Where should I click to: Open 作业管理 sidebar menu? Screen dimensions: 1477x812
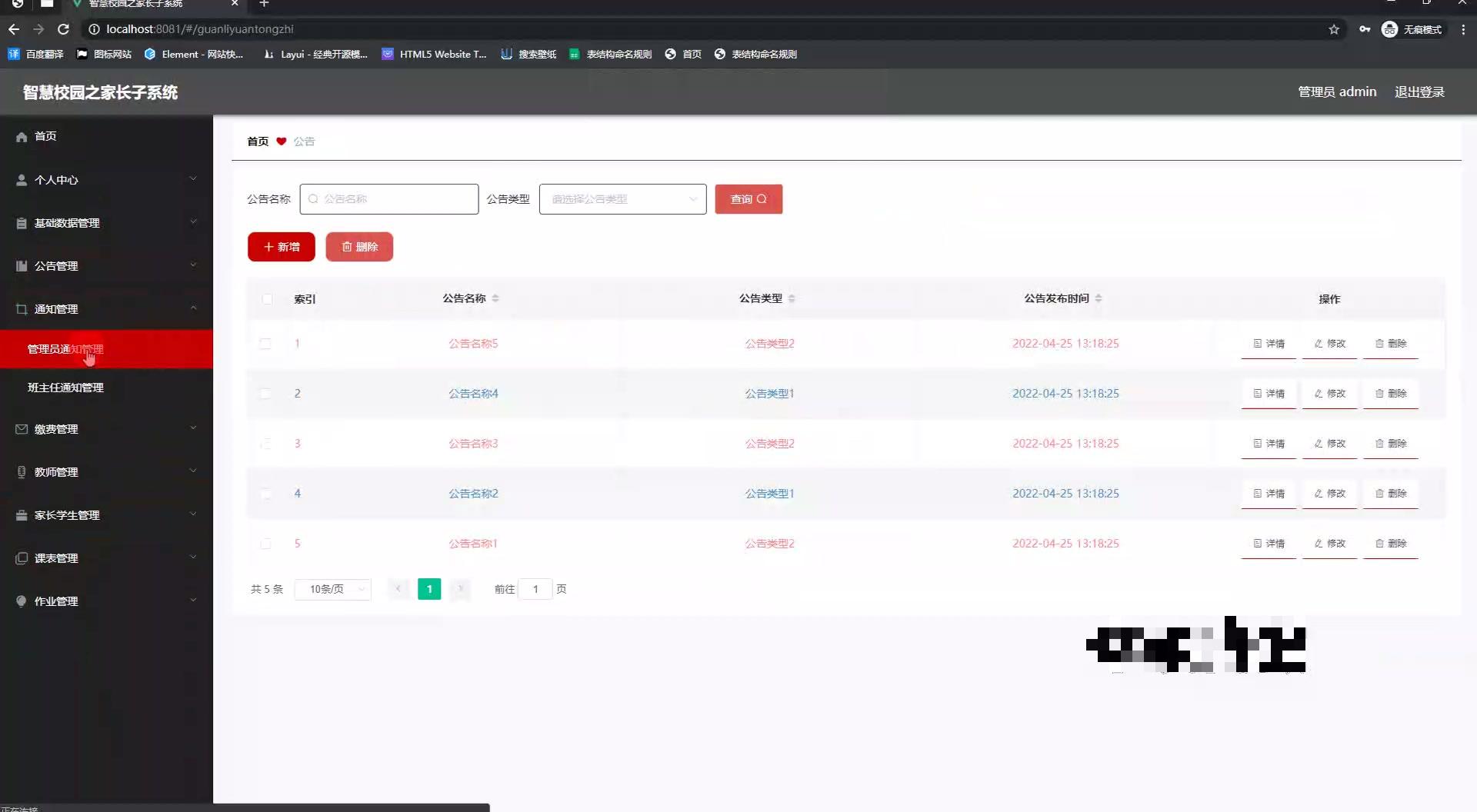106,601
